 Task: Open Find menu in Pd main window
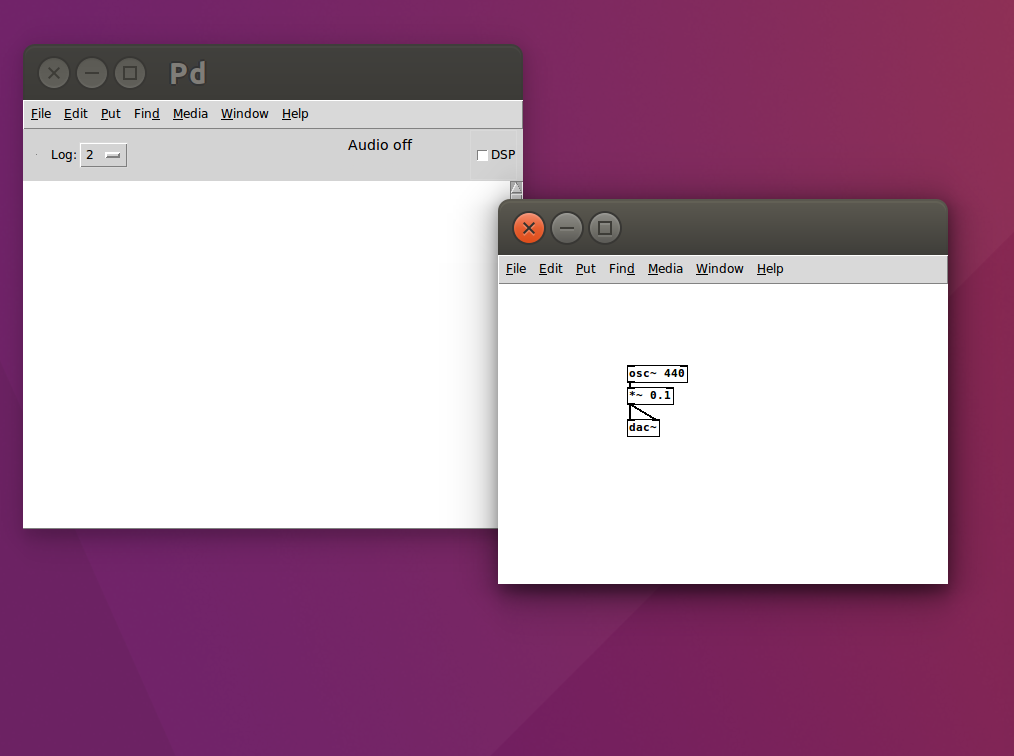pos(147,114)
